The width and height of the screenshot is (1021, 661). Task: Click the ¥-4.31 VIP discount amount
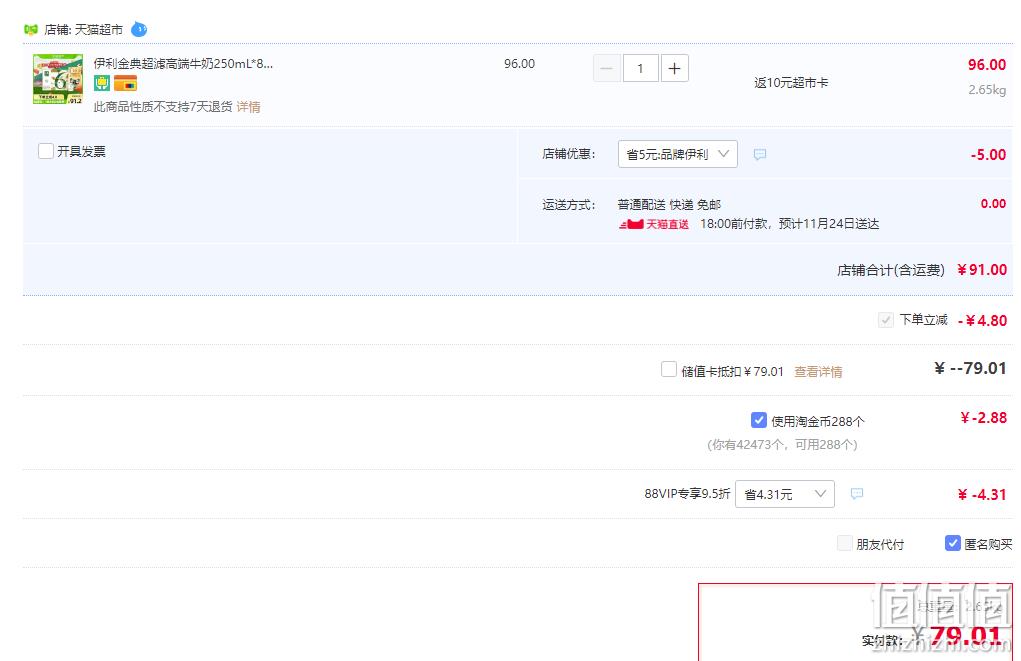pyautogui.click(x=982, y=495)
